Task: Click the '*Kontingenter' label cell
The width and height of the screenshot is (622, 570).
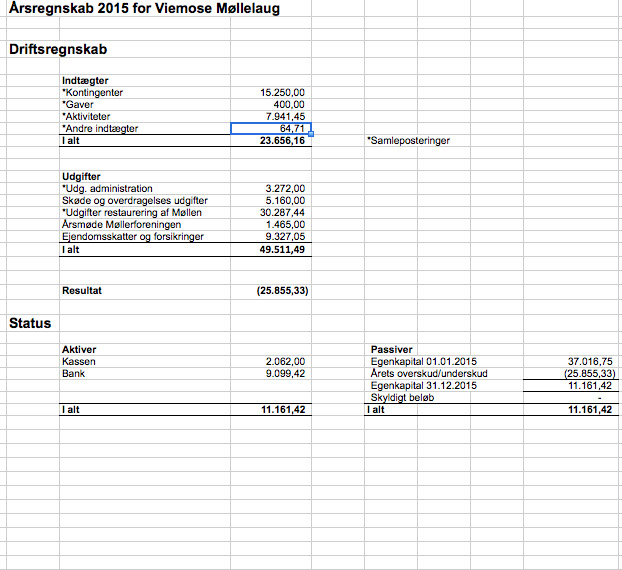Action: [92, 92]
